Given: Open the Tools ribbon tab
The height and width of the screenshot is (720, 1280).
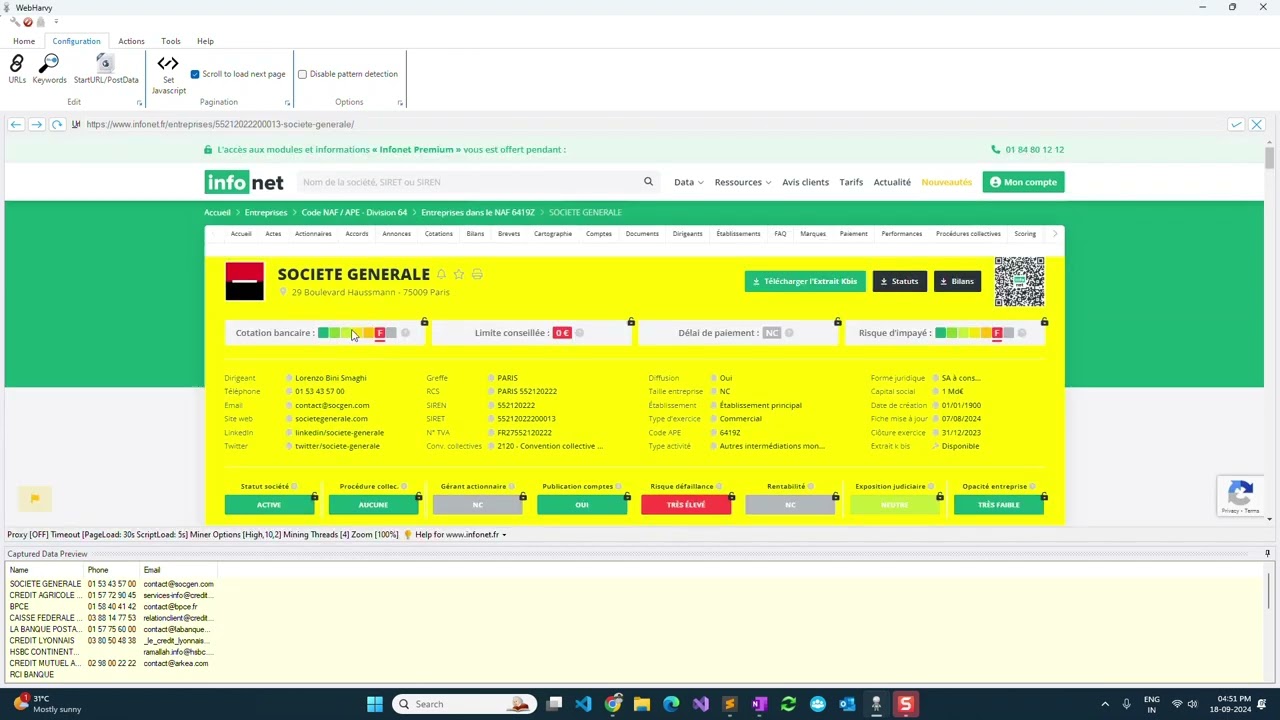Looking at the screenshot, I should pyautogui.click(x=171, y=41).
